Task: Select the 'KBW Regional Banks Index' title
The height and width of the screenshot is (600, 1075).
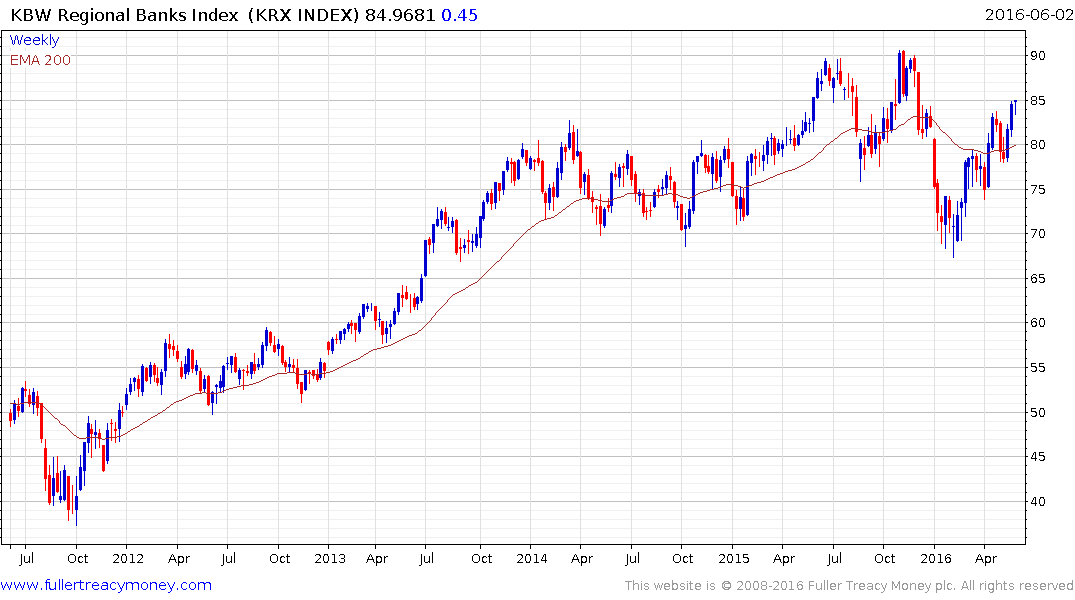Action: click(x=125, y=15)
